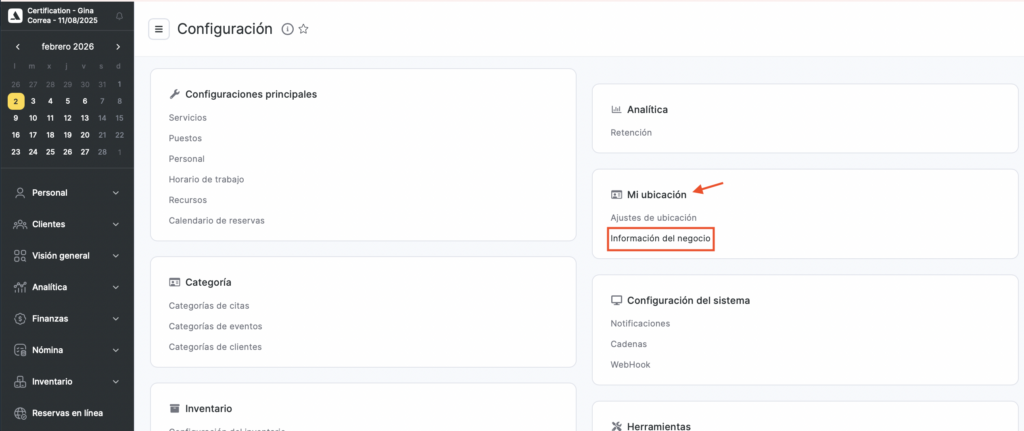Go to previous month in calendar

point(17,47)
